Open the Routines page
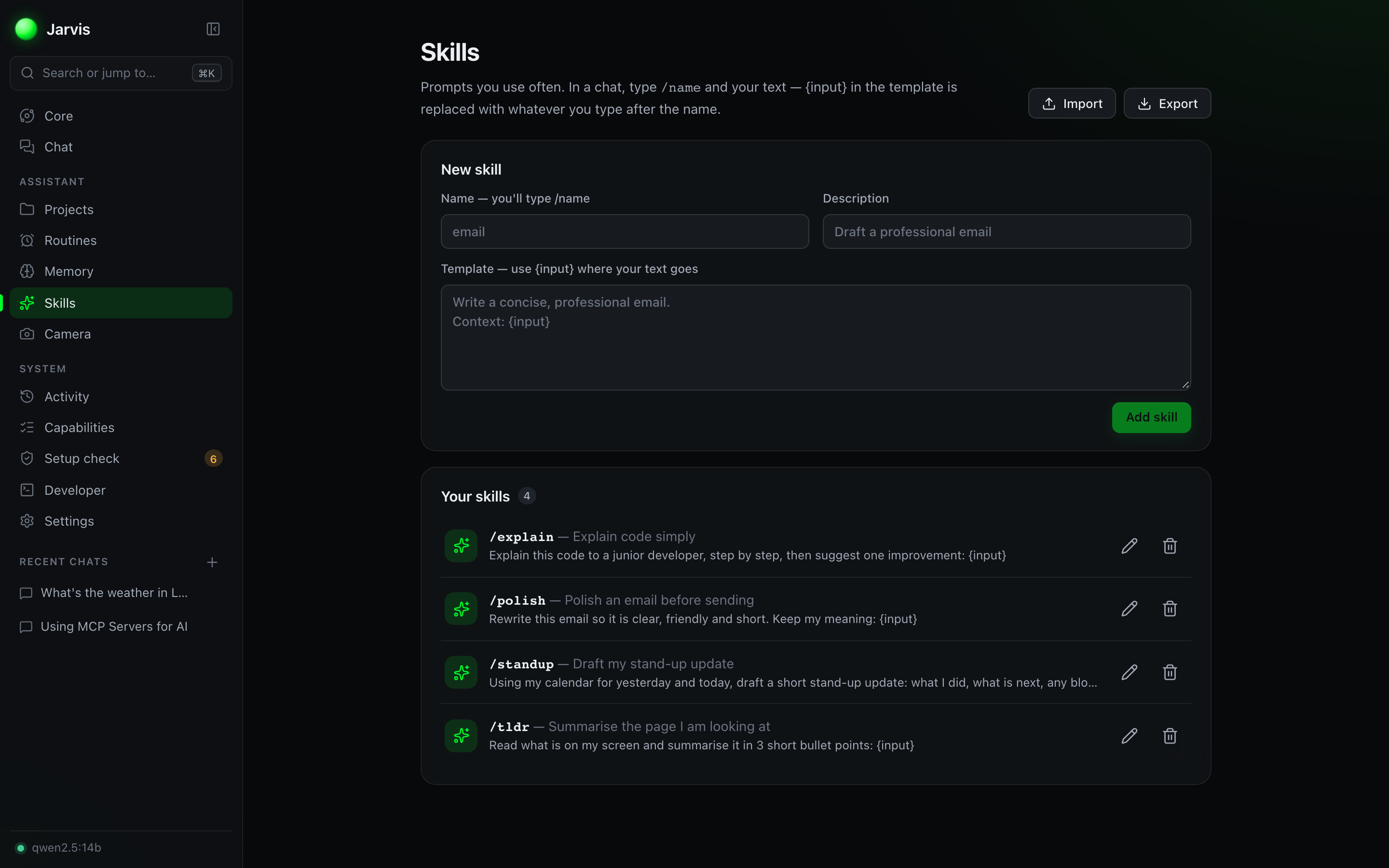Viewport: 1389px width, 868px height. pyautogui.click(x=121, y=241)
